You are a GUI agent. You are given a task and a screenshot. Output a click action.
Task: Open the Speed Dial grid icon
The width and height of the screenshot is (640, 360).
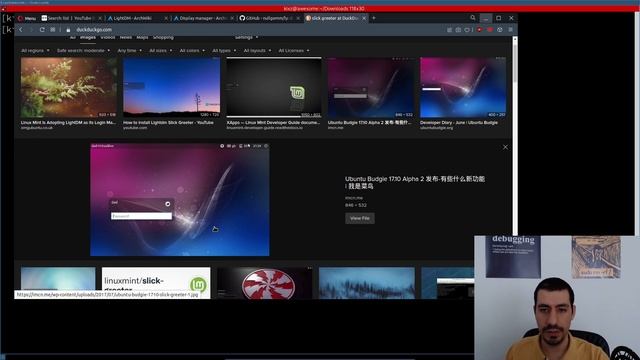coord(53,30)
